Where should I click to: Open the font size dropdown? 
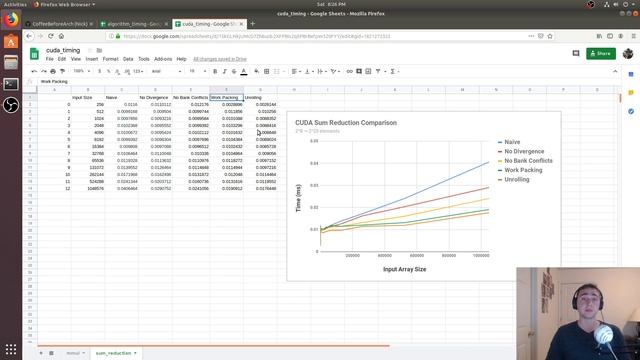(x=198, y=71)
